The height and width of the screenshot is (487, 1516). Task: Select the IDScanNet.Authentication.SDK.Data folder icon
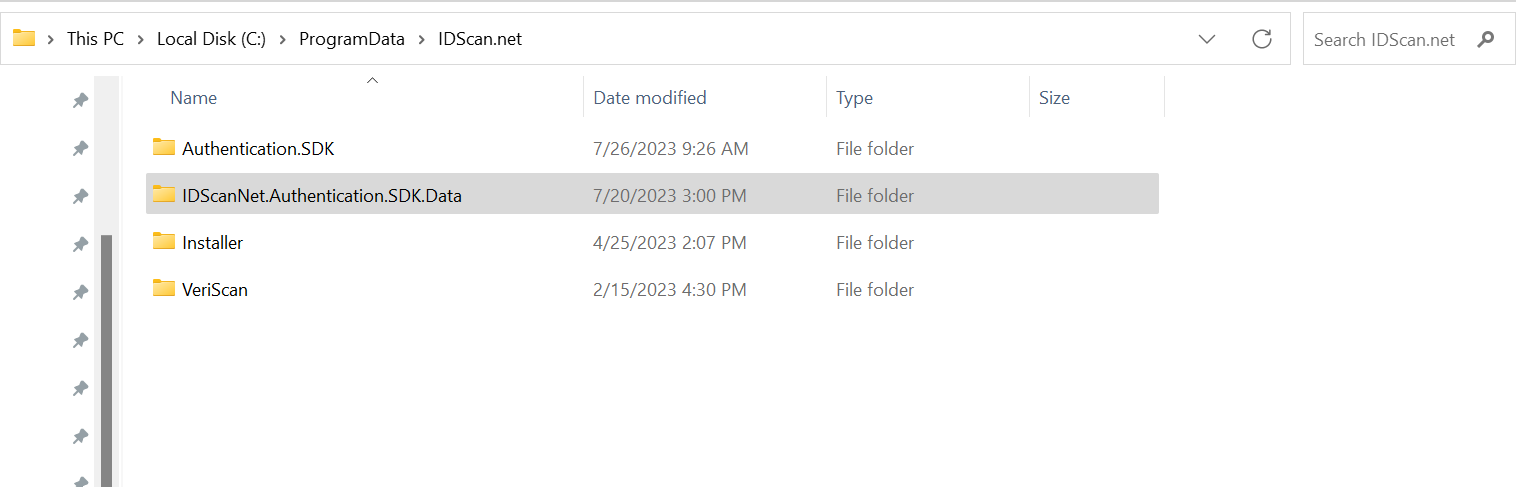pyautogui.click(x=164, y=195)
